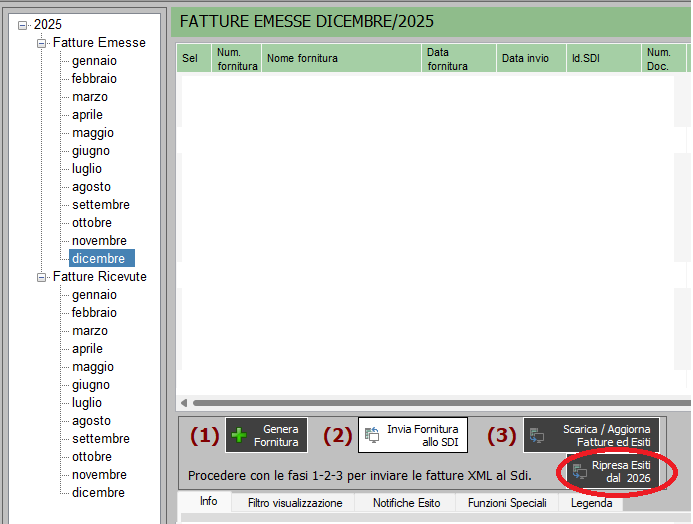The height and width of the screenshot is (524, 693).
Task: Select the Legenda tab
Action: (x=591, y=503)
